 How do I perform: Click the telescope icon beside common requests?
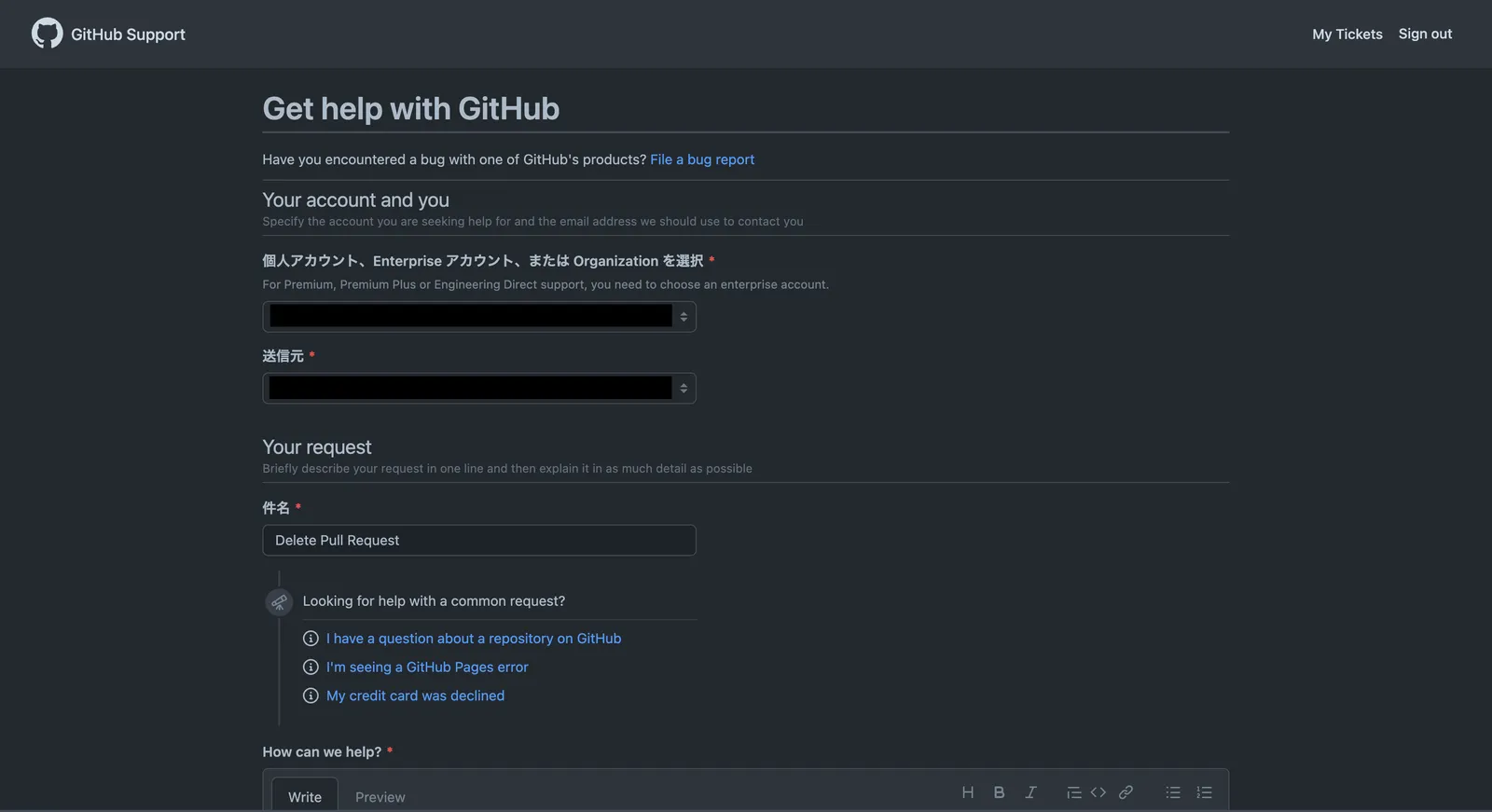tap(279, 602)
